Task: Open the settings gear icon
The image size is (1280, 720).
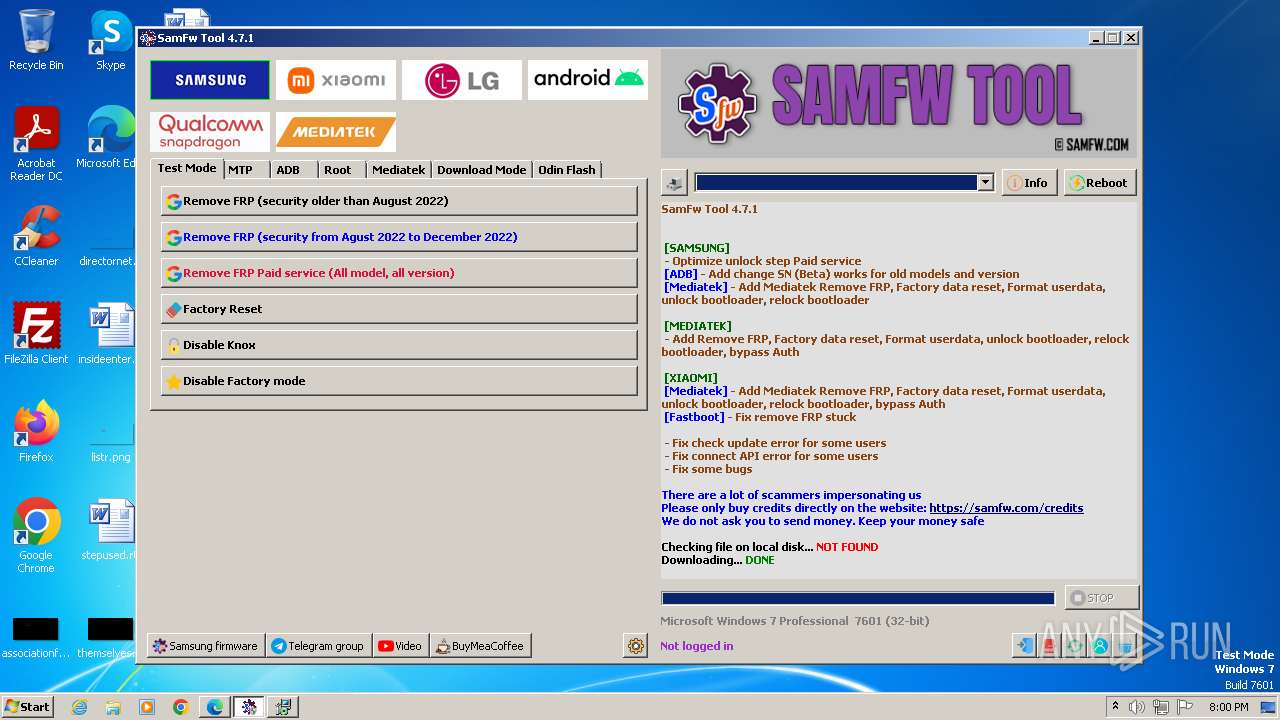Action: pyautogui.click(x=636, y=646)
